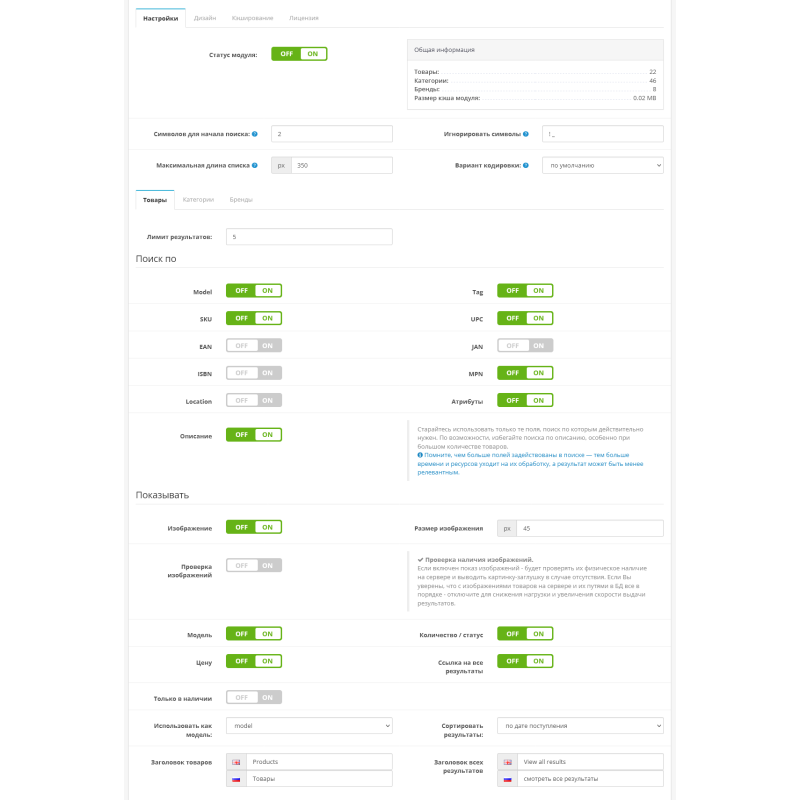Switch to the 'Дизайн' tab
Screen dimensions: 800x800
(204, 18)
